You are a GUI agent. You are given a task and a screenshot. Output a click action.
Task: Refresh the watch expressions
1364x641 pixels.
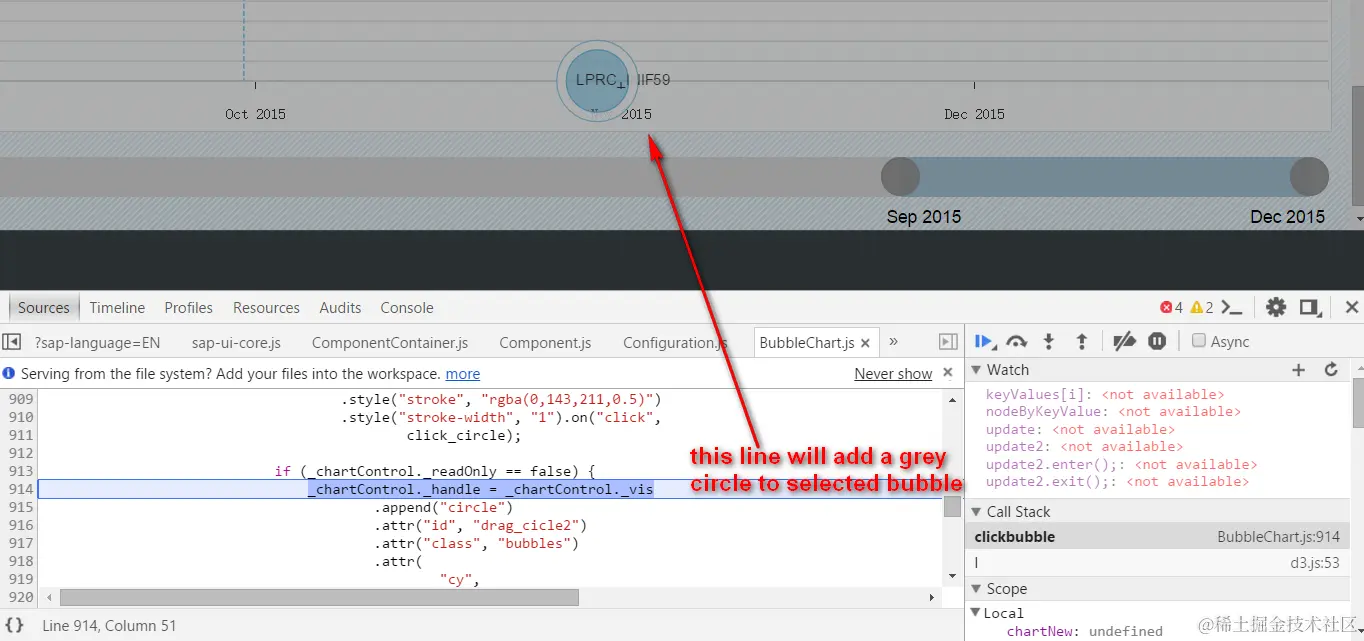pyautogui.click(x=1331, y=370)
